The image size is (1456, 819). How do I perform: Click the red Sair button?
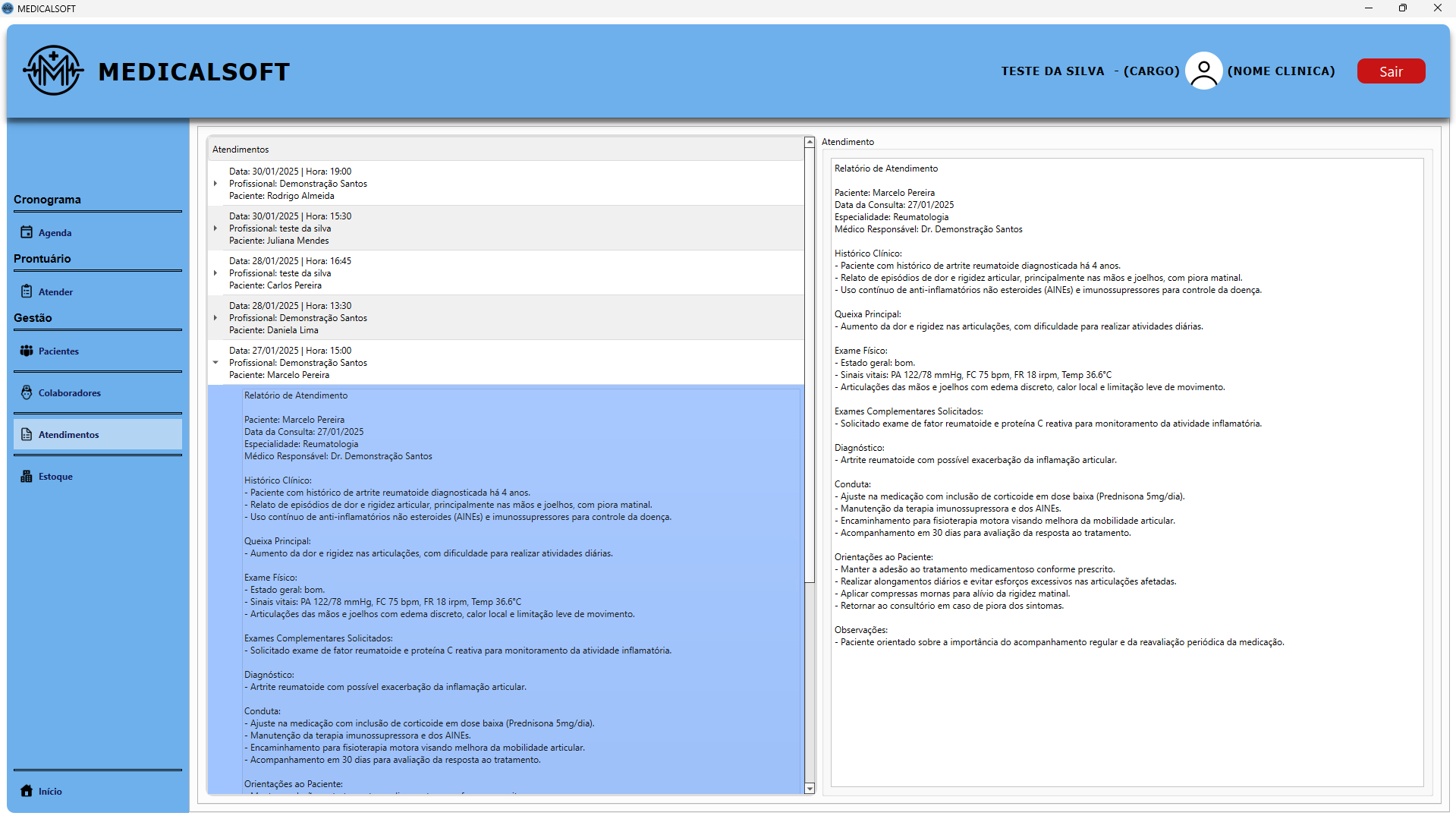(x=1391, y=71)
